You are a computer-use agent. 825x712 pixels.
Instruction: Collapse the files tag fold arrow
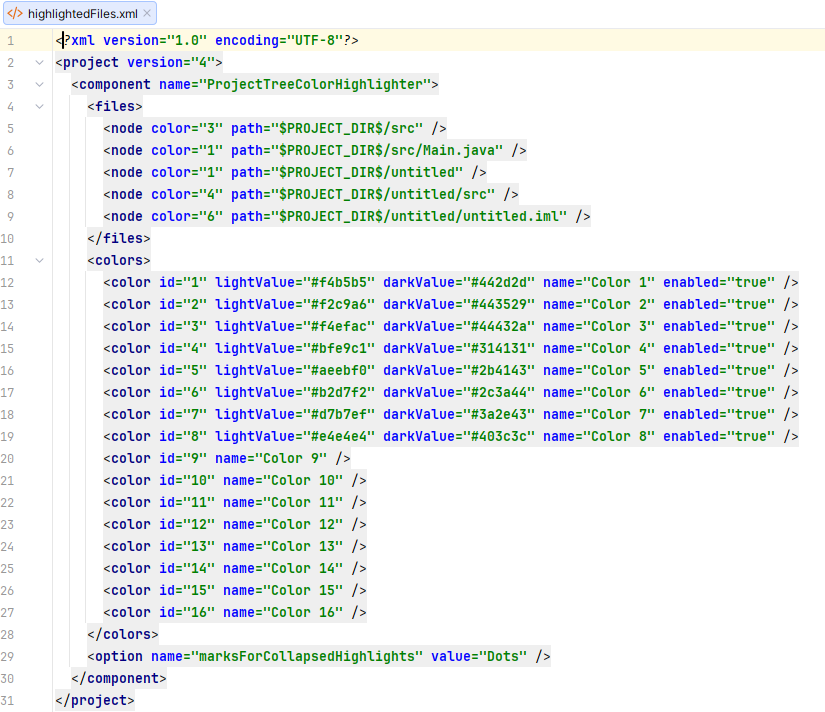click(x=39, y=107)
